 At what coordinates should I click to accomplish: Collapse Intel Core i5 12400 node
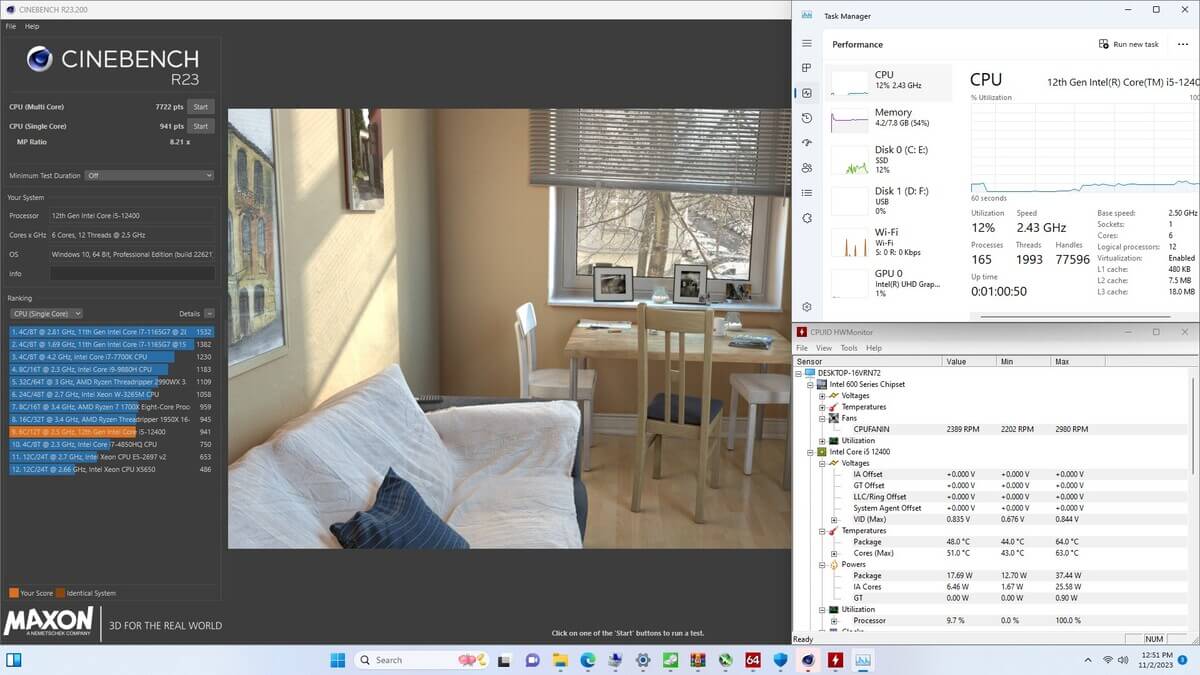[x=810, y=452]
